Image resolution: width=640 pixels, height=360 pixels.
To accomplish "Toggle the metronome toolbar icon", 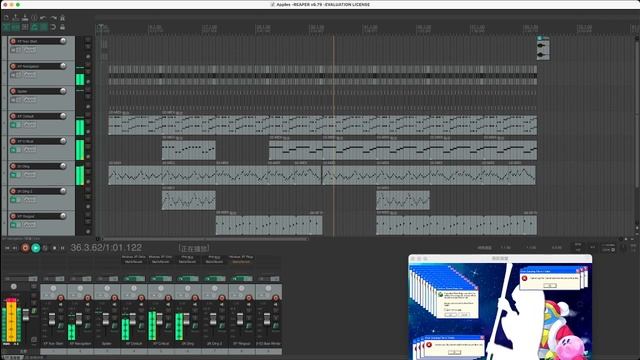I will pos(62,18).
